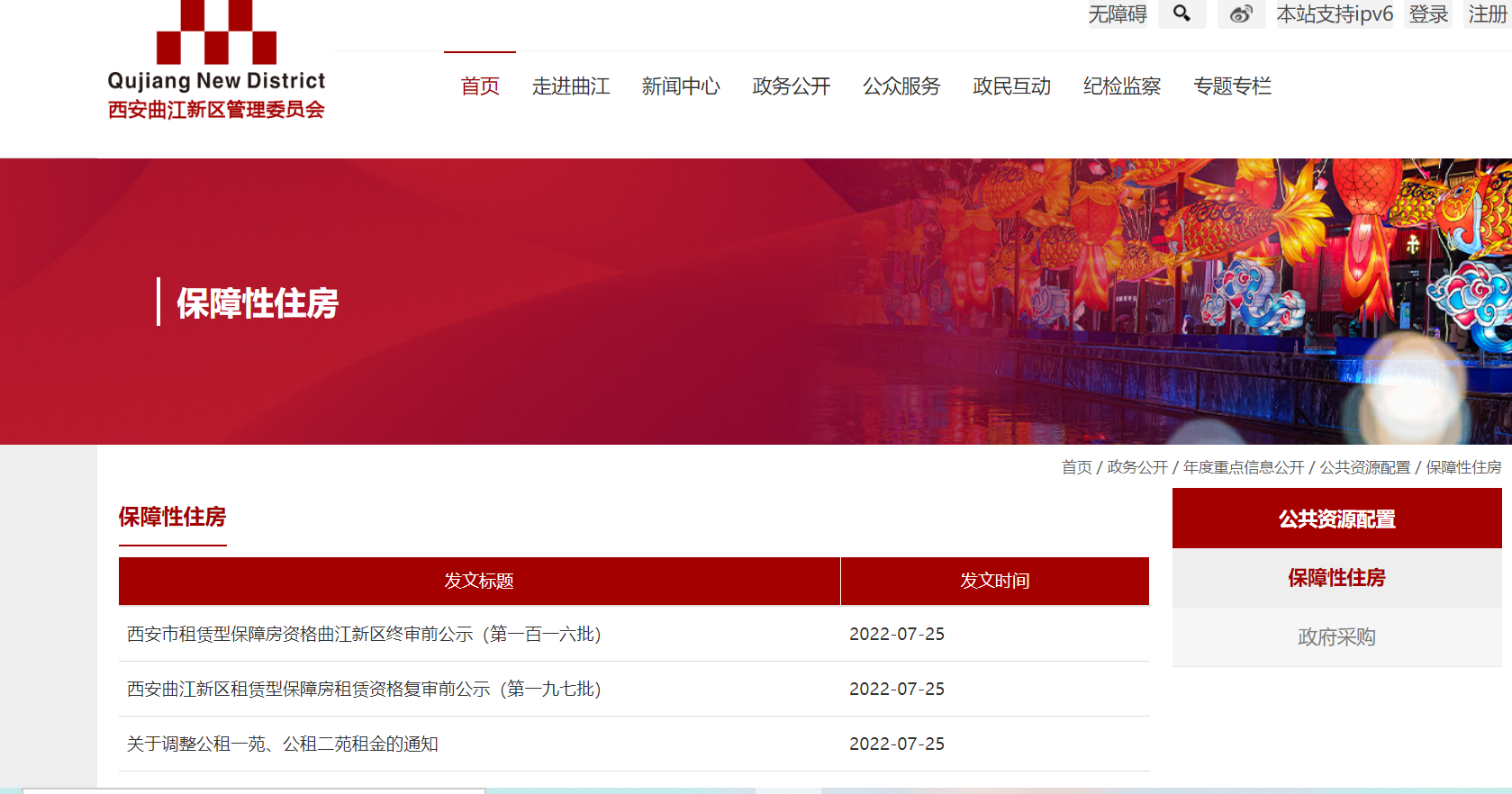Click 首页 in the breadcrumb trail

tap(1076, 467)
